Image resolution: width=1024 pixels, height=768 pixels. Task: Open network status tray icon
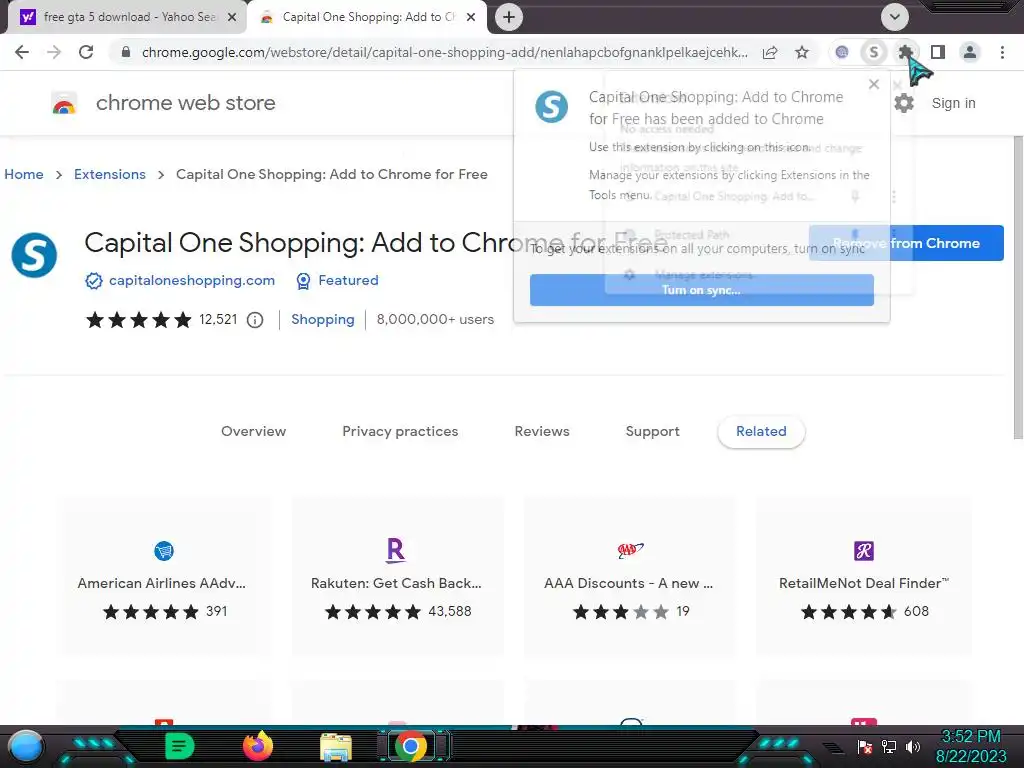pos(889,747)
